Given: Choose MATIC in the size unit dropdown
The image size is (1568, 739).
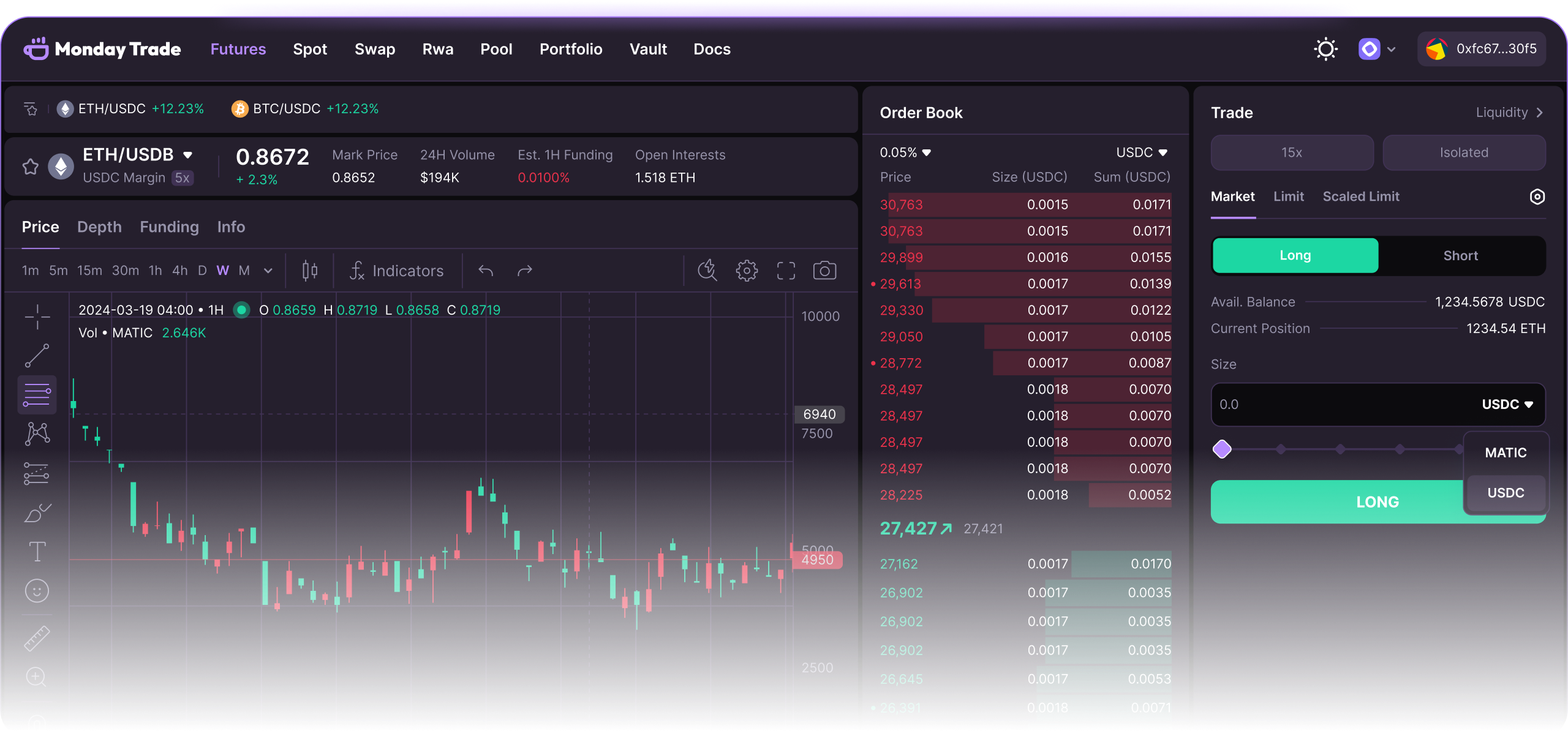Looking at the screenshot, I should [1505, 453].
